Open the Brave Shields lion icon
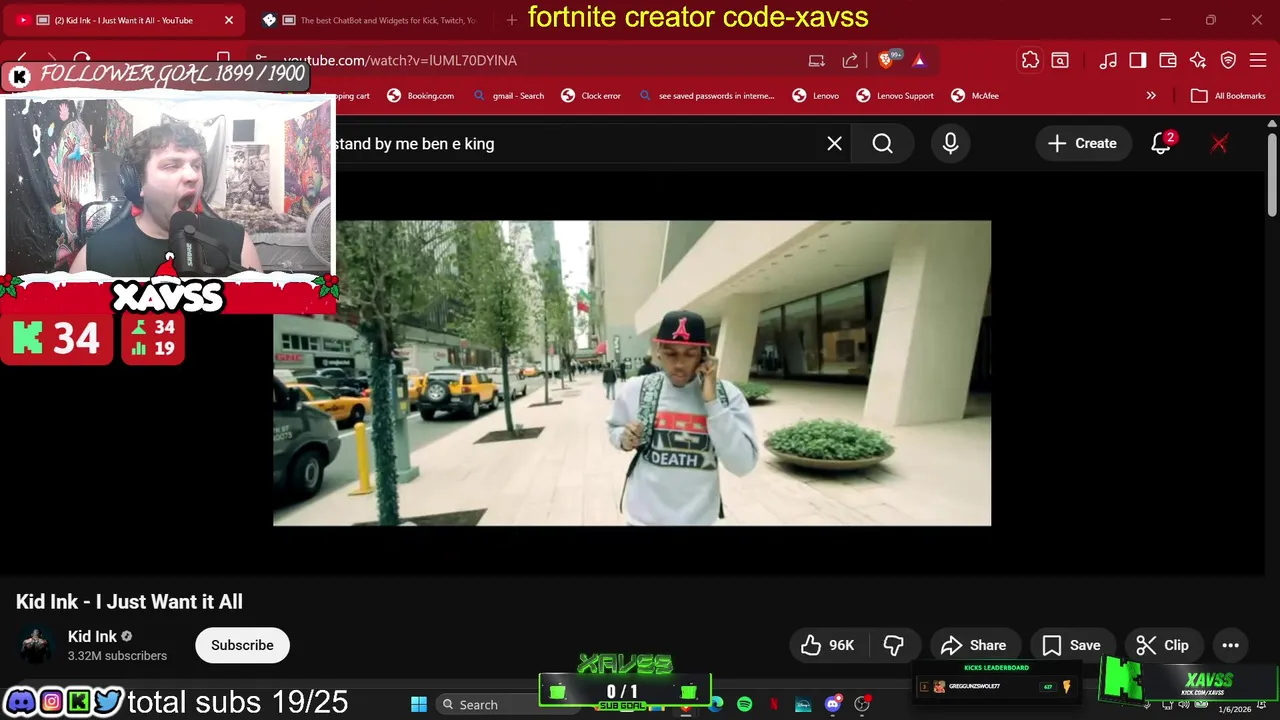 tap(886, 61)
